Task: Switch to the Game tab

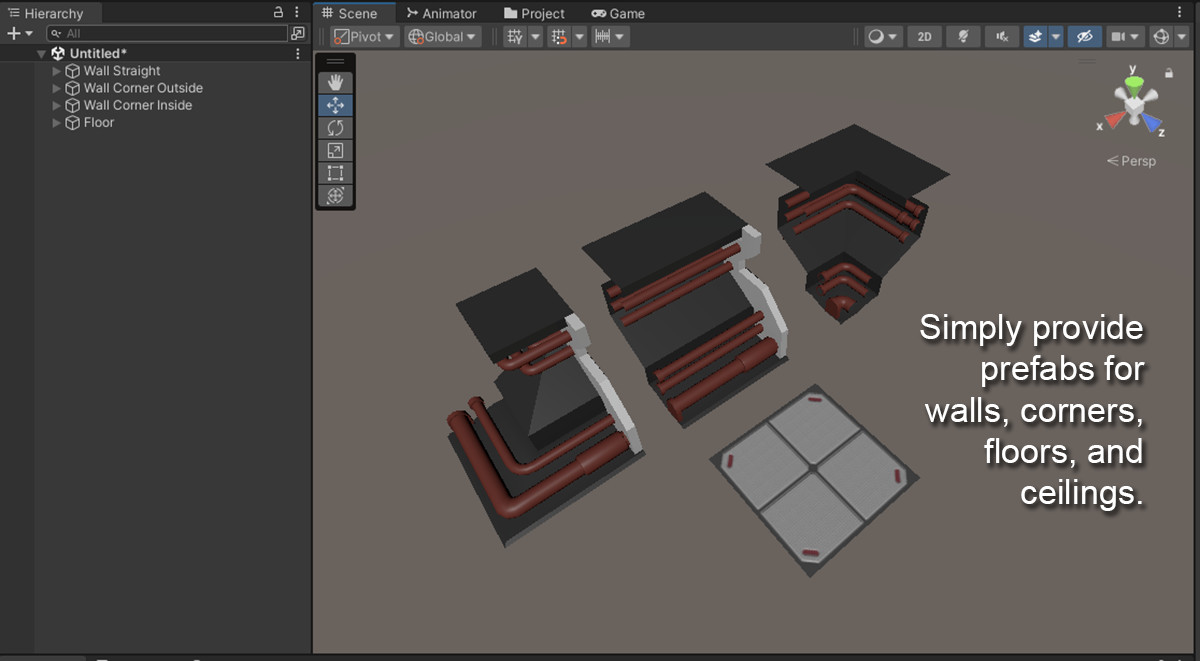Action: [x=617, y=14]
